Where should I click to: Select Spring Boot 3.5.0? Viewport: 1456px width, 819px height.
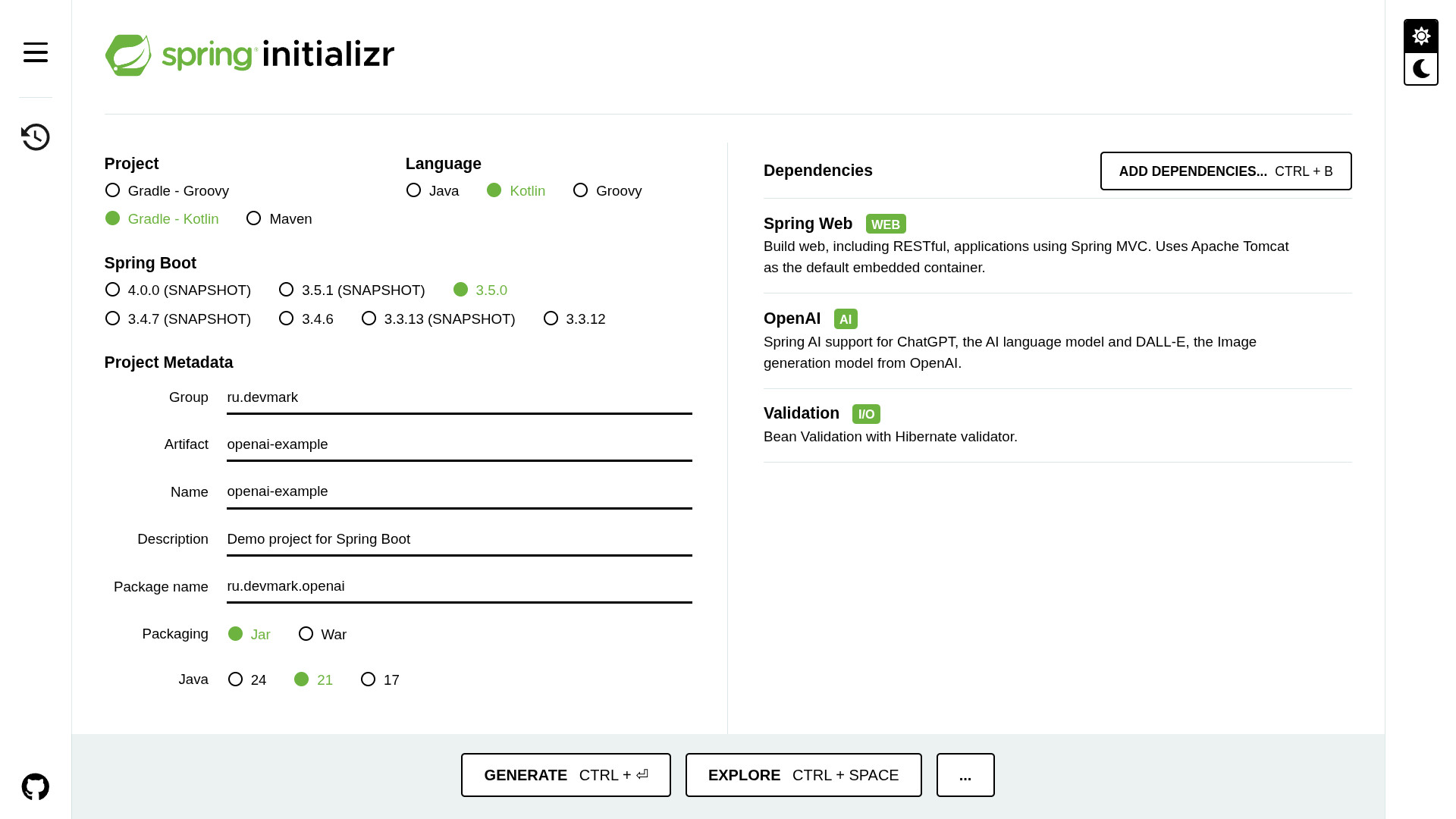tap(480, 290)
